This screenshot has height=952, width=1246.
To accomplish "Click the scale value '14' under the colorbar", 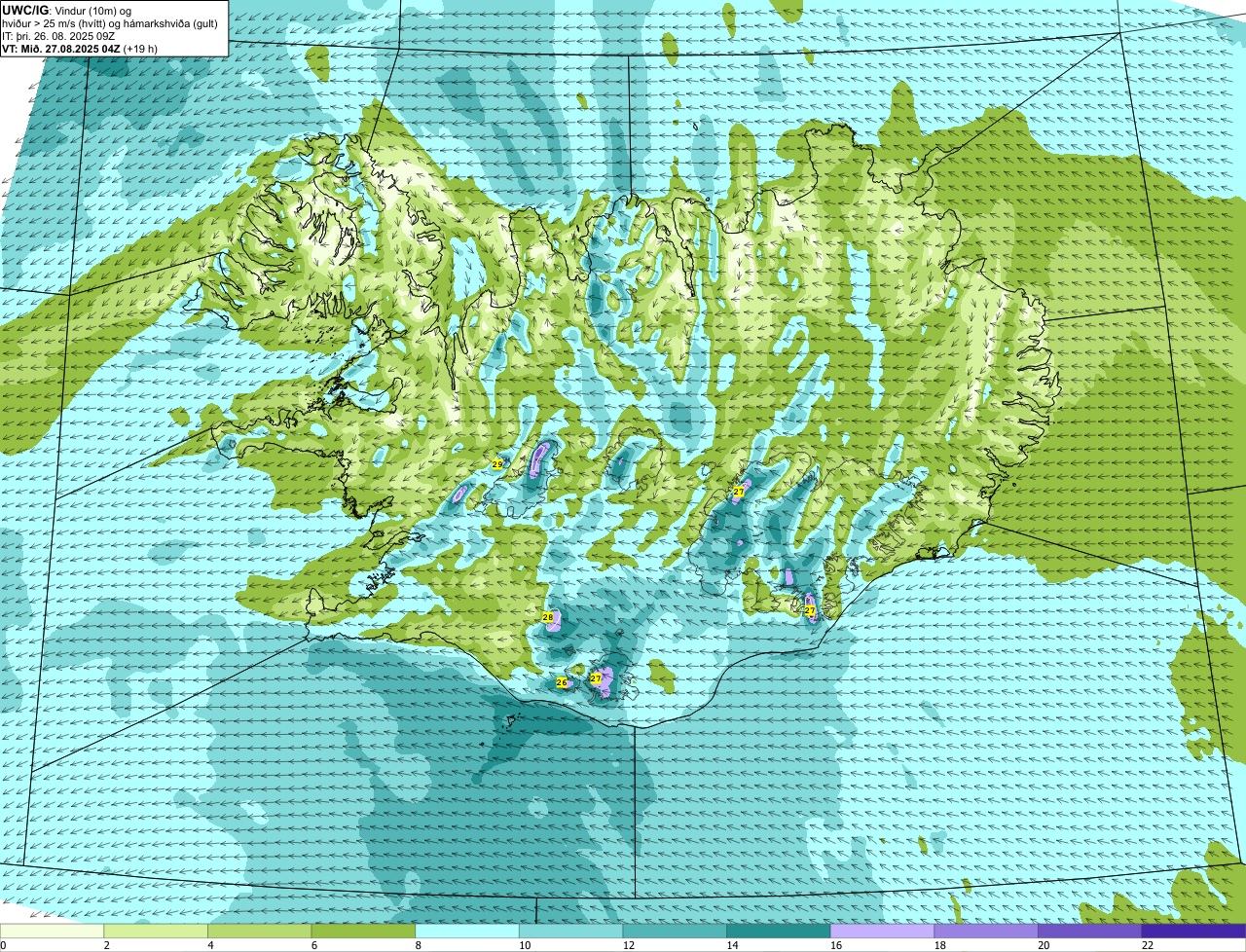I will (x=732, y=945).
